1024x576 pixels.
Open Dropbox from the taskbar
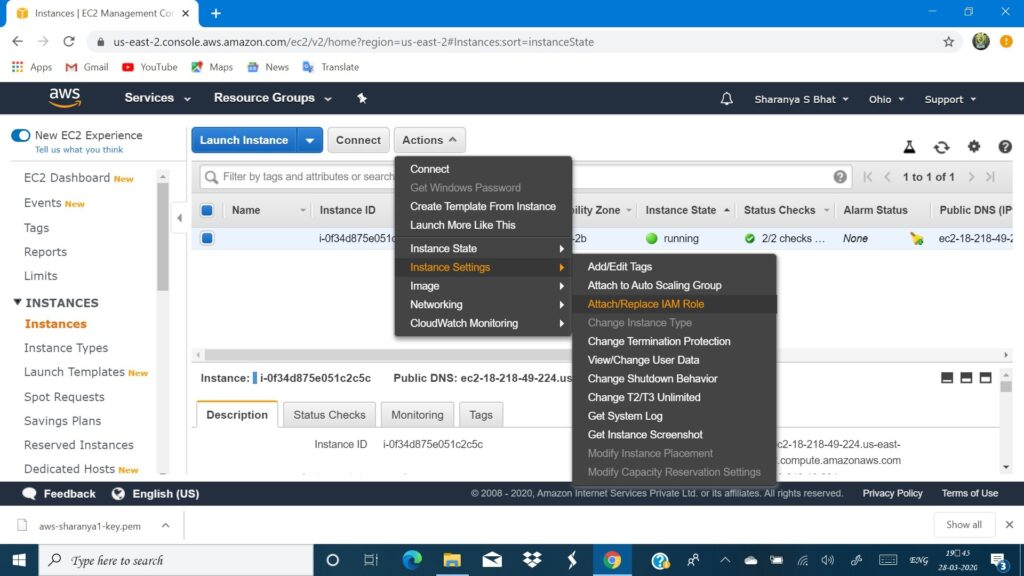coord(532,560)
